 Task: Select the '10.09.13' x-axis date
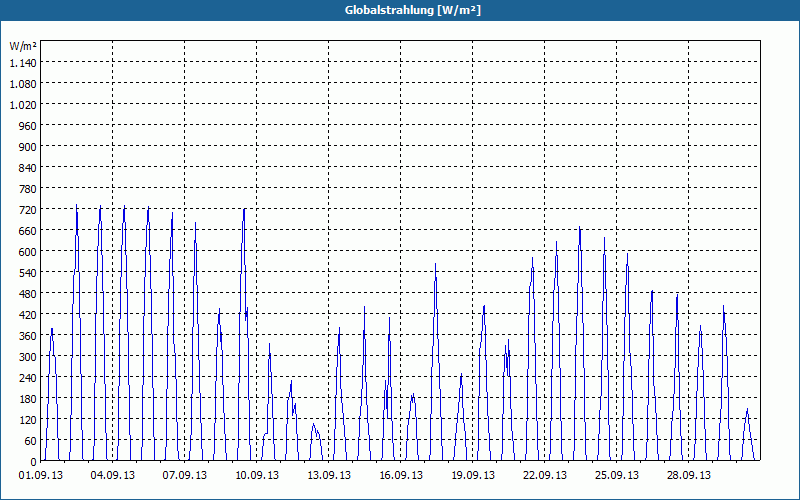tap(257, 476)
